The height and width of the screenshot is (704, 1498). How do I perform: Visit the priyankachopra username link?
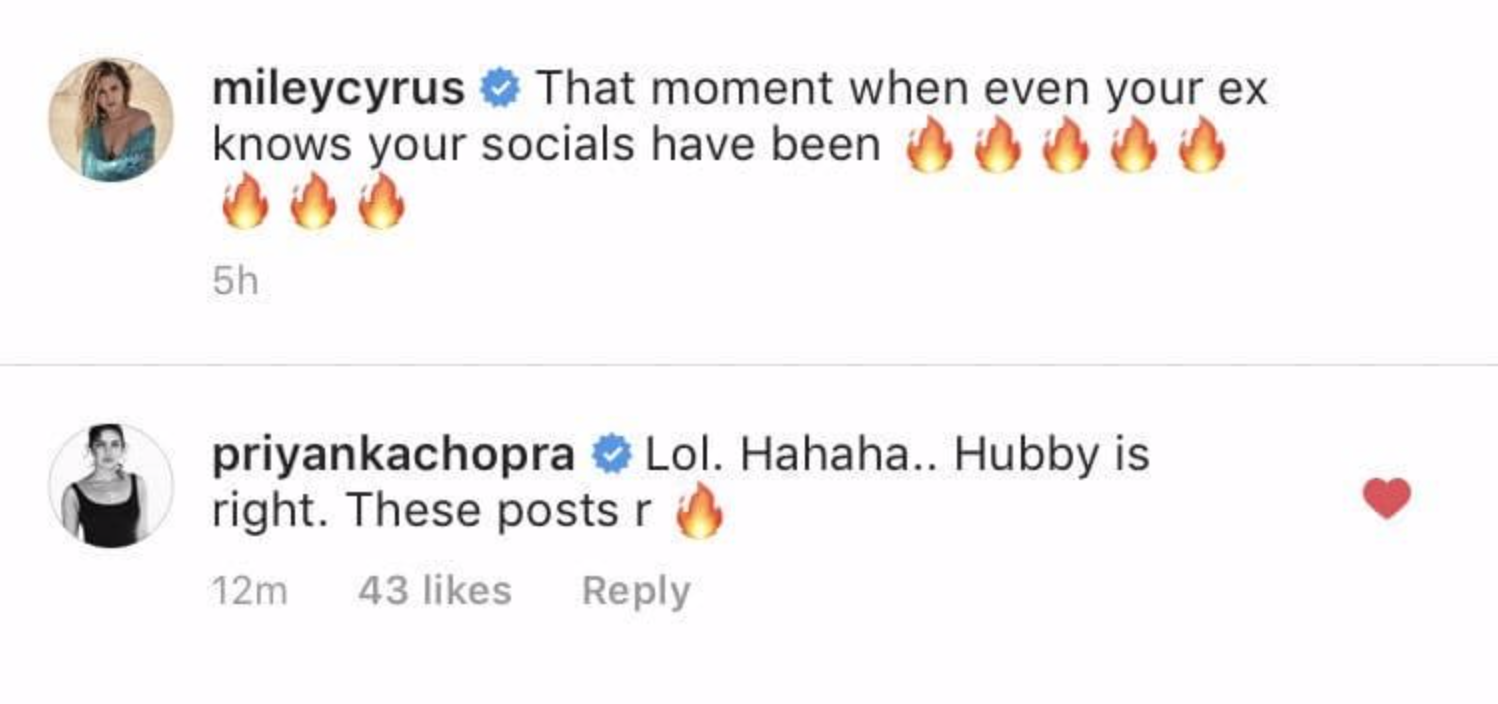[393, 456]
